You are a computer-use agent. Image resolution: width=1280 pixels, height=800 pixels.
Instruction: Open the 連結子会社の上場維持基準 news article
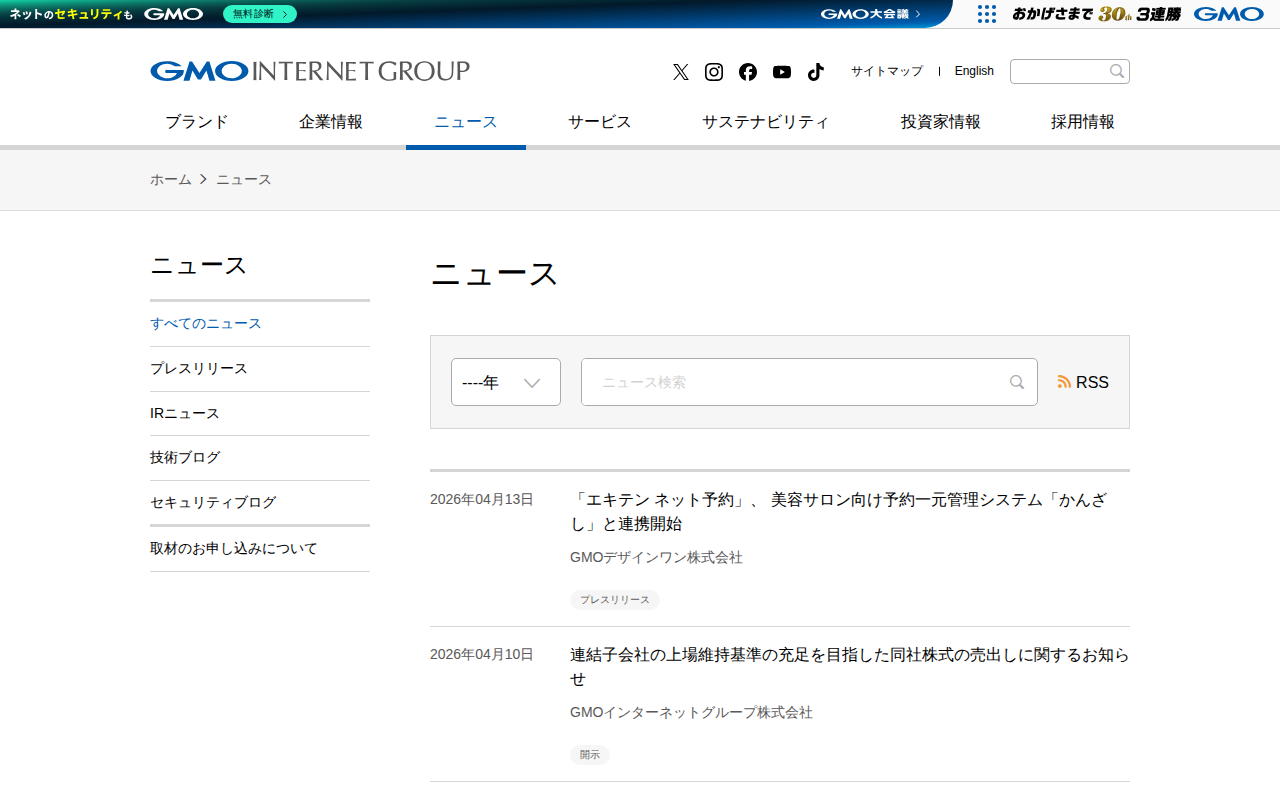pyautogui.click(x=850, y=666)
